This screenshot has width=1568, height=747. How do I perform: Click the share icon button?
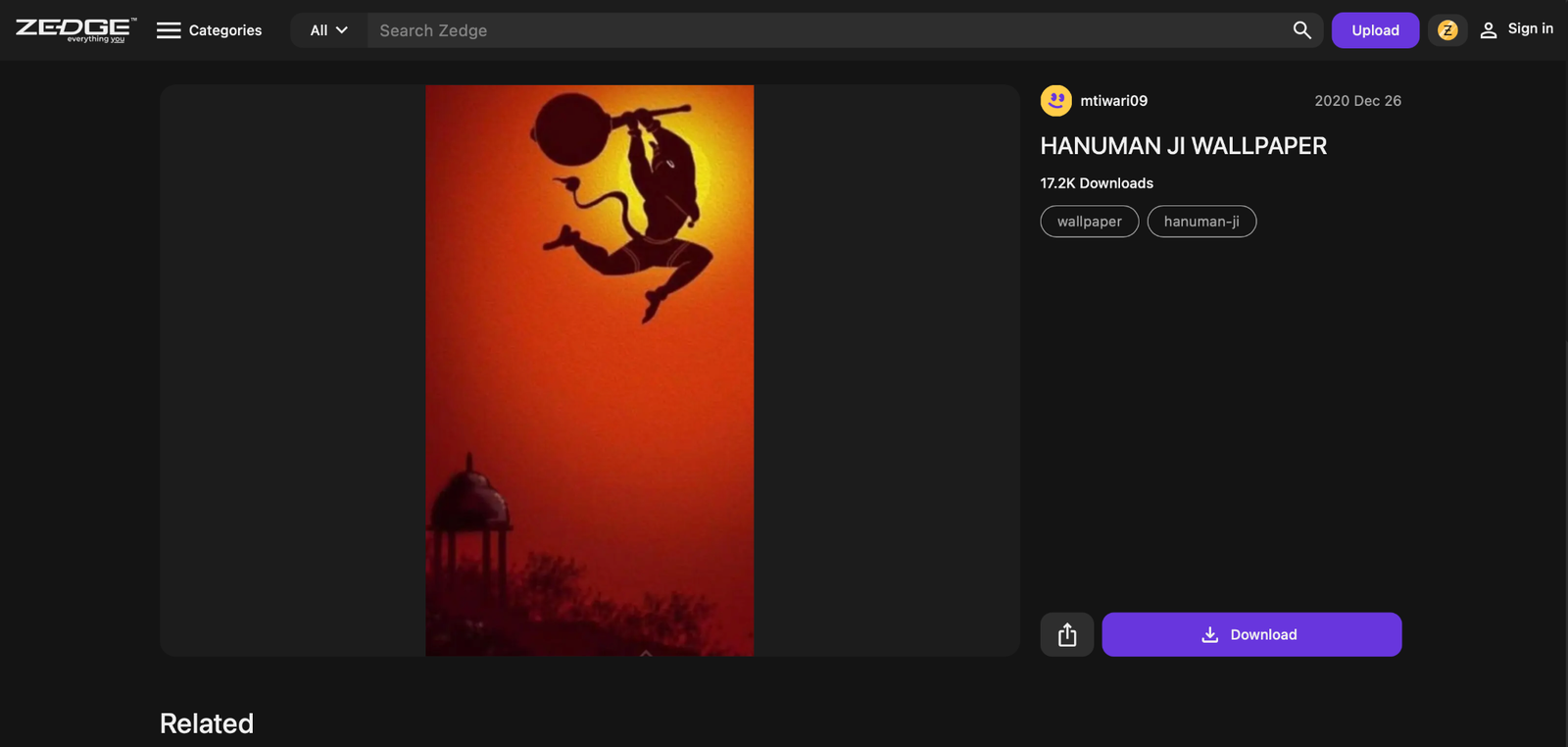[x=1067, y=634]
